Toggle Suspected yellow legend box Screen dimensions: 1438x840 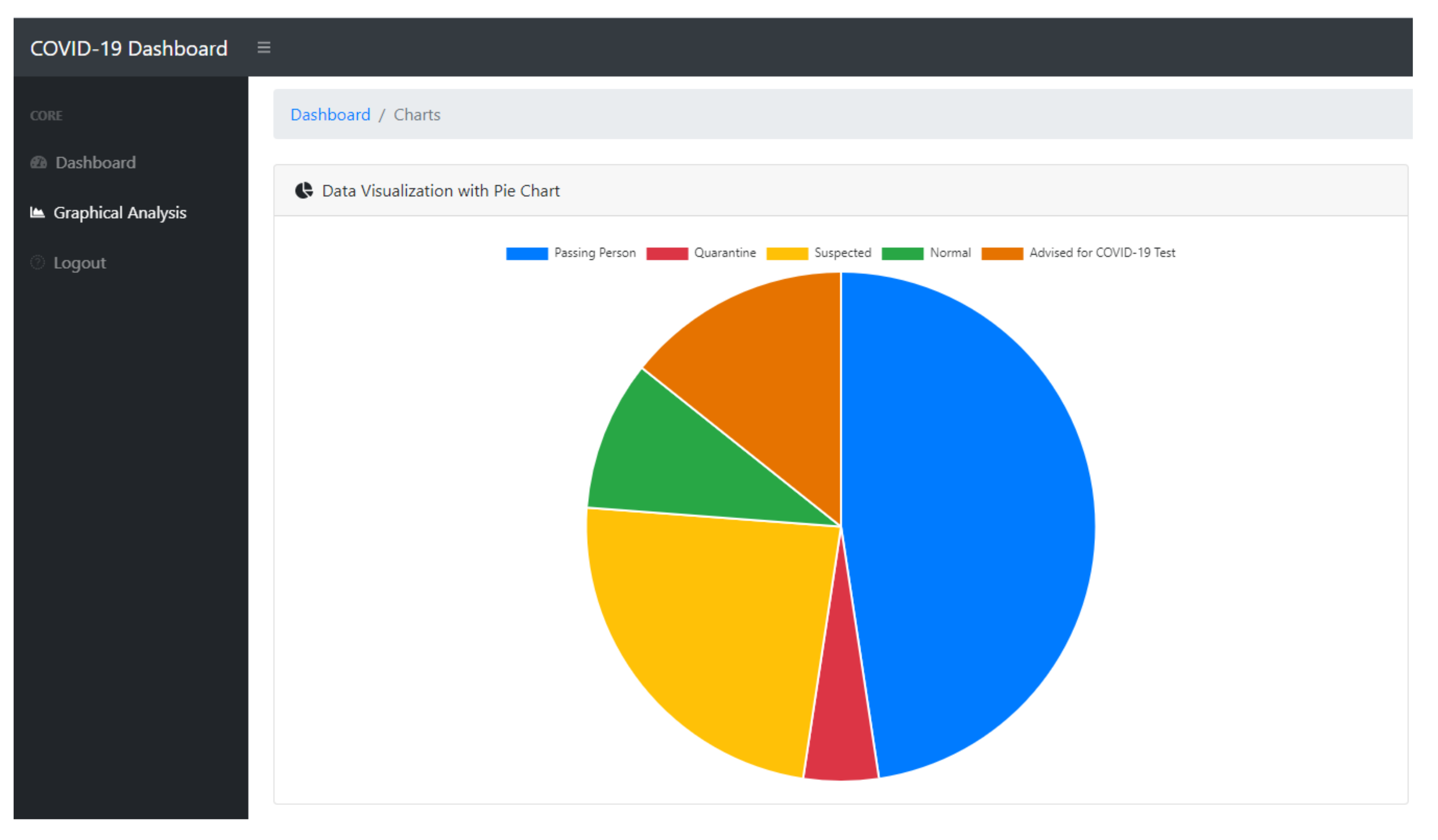(786, 253)
